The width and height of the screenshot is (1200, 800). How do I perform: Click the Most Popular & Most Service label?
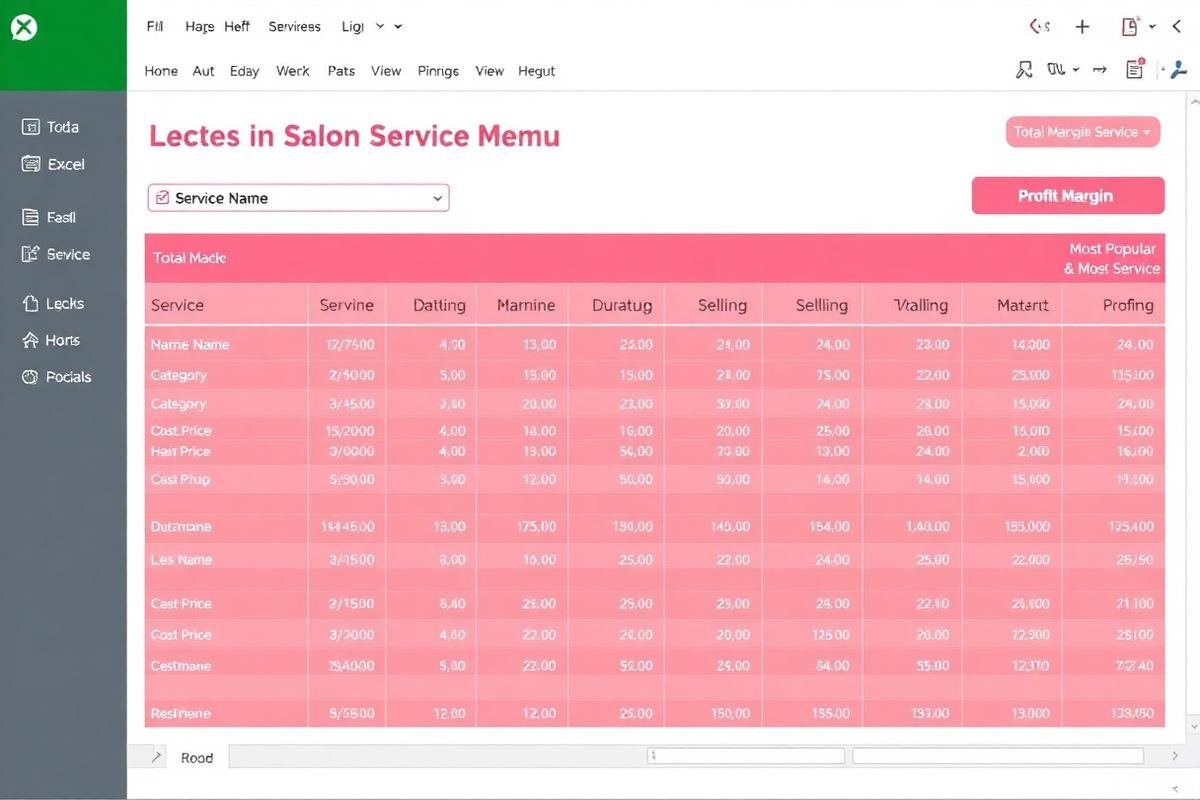pyautogui.click(x=1111, y=258)
